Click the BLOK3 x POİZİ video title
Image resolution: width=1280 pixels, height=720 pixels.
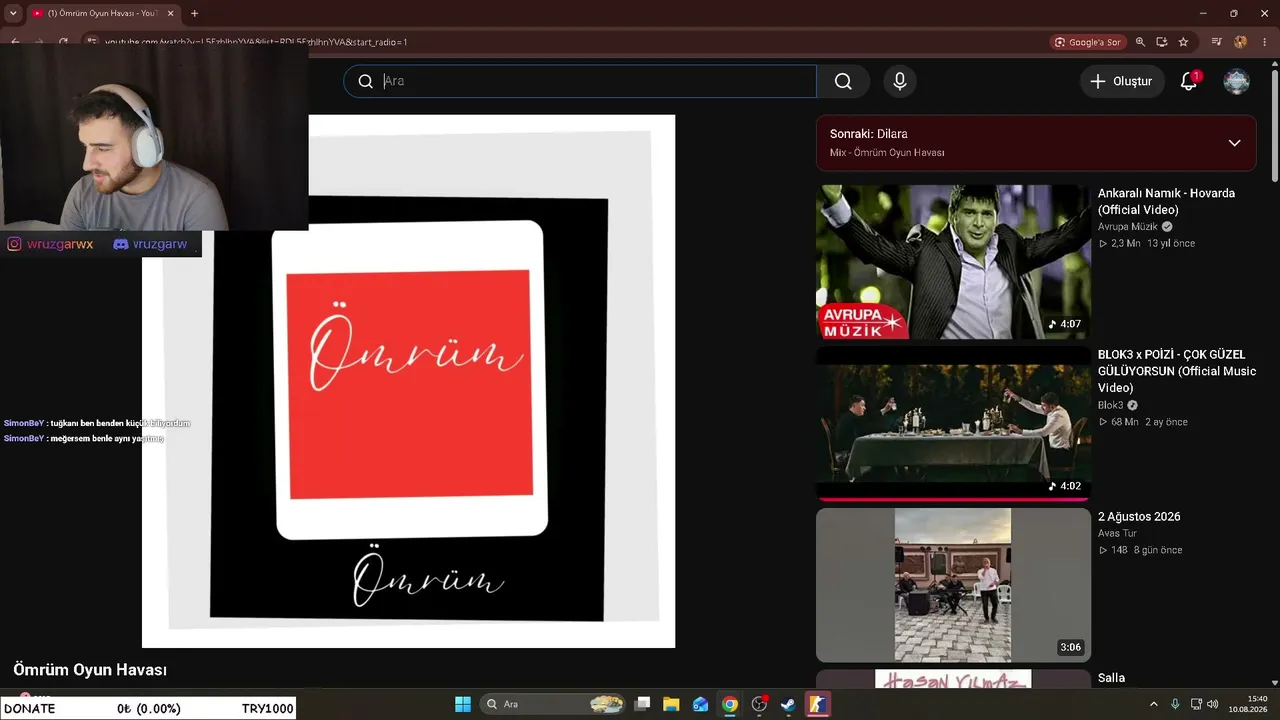[x=1177, y=371]
